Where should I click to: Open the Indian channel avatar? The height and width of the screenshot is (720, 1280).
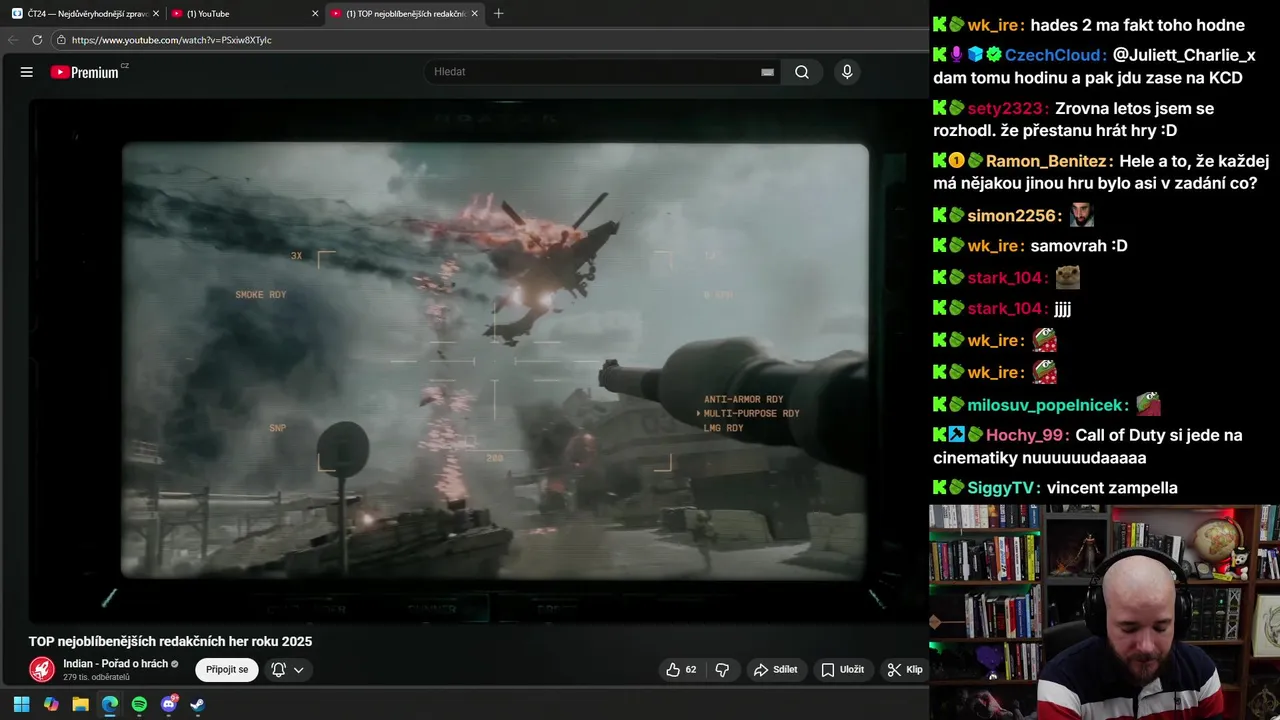click(x=42, y=669)
